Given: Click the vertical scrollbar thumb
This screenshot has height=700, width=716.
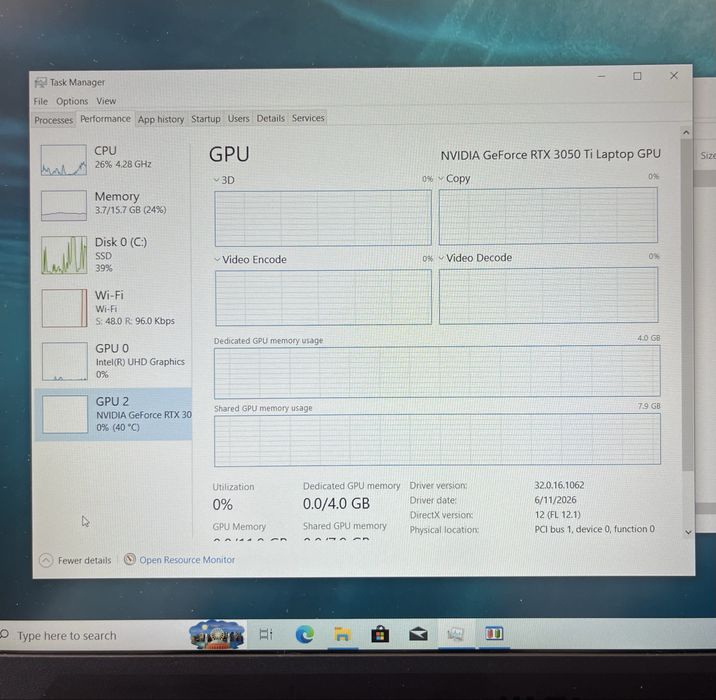Looking at the screenshot, I should pos(686,304).
